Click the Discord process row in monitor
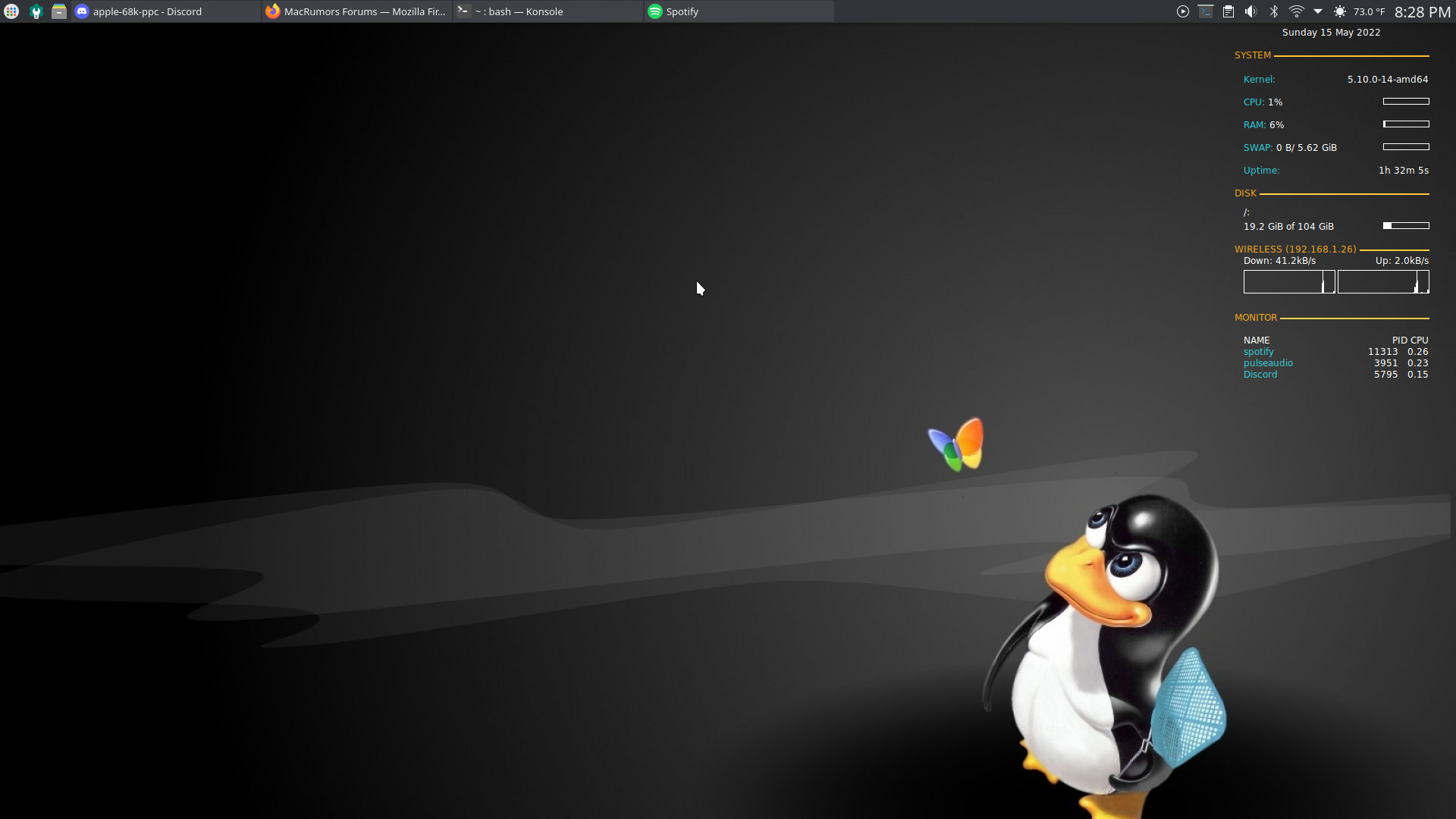The image size is (1456, 819). (x=1335, y=375)
